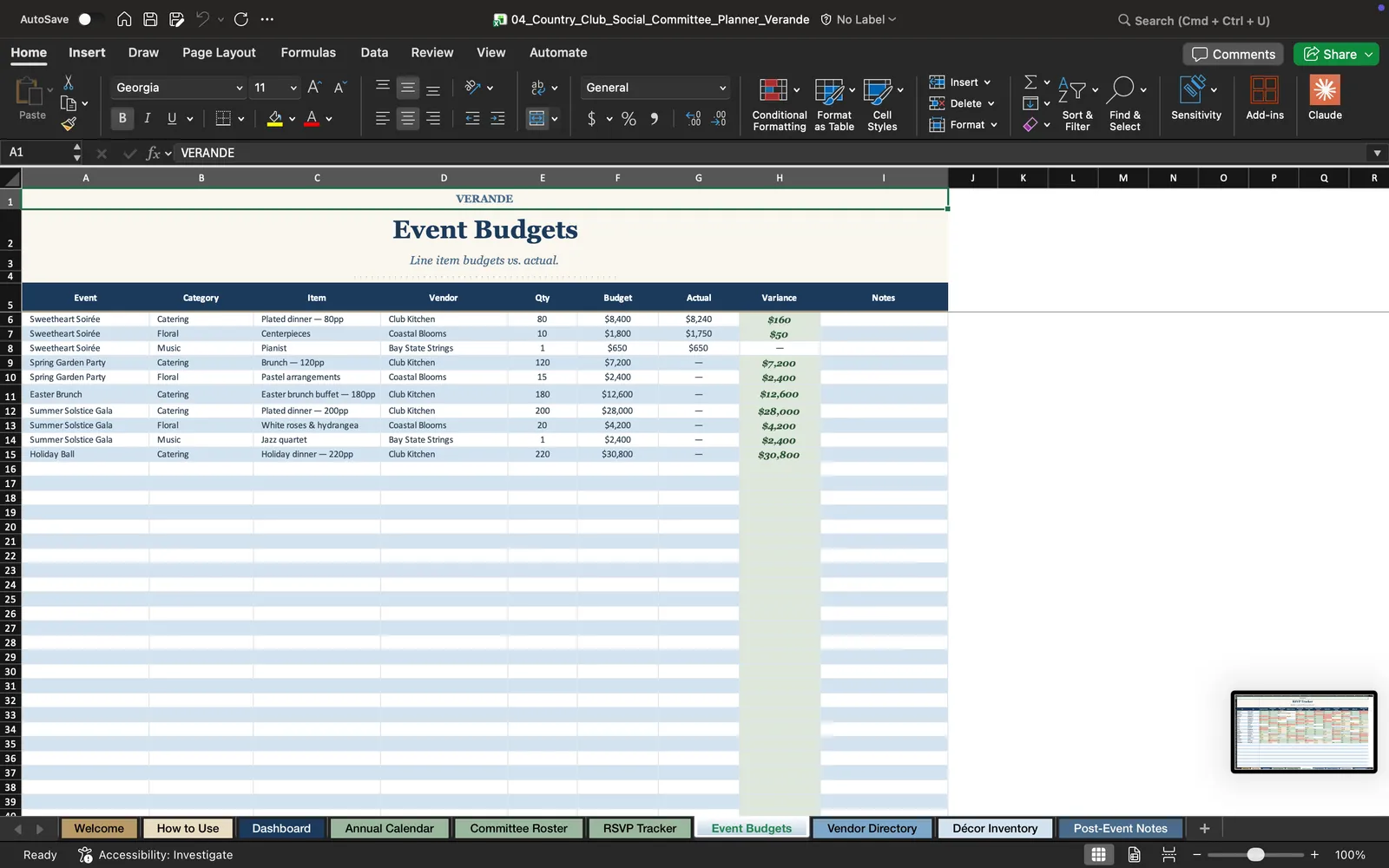This screenshot has height=868, width=1389.
Task: Click Decrease Indent icon
Action: (472, 119)
